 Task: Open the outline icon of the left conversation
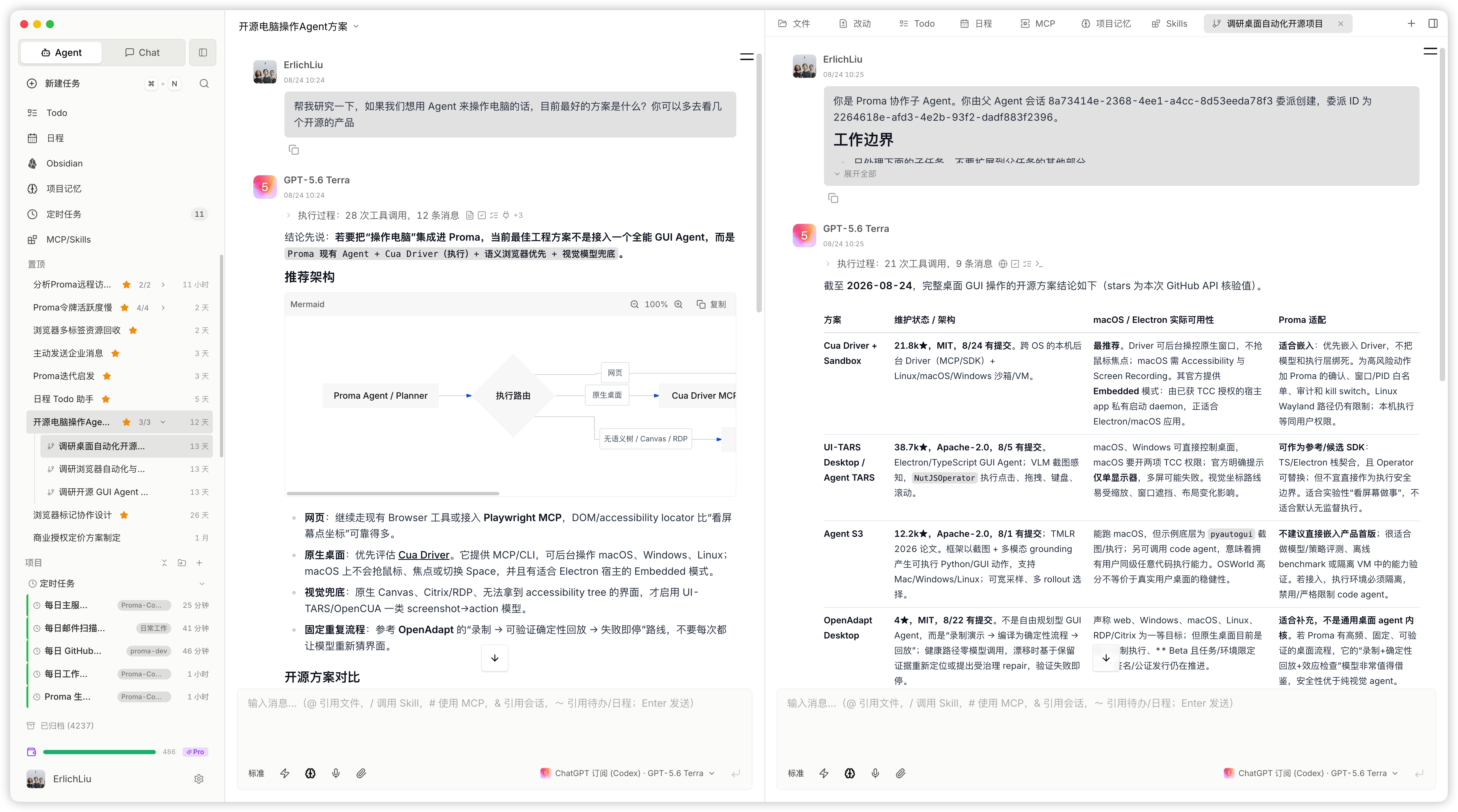tap(746, 57)
